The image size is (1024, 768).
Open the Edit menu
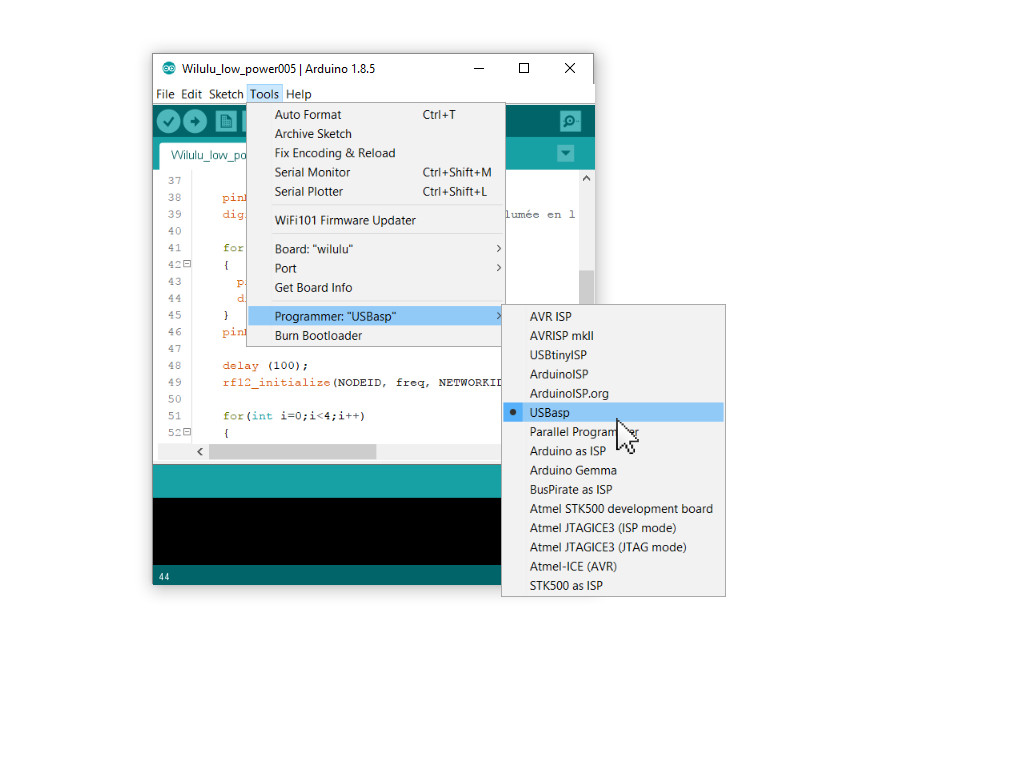coord(191,94)
